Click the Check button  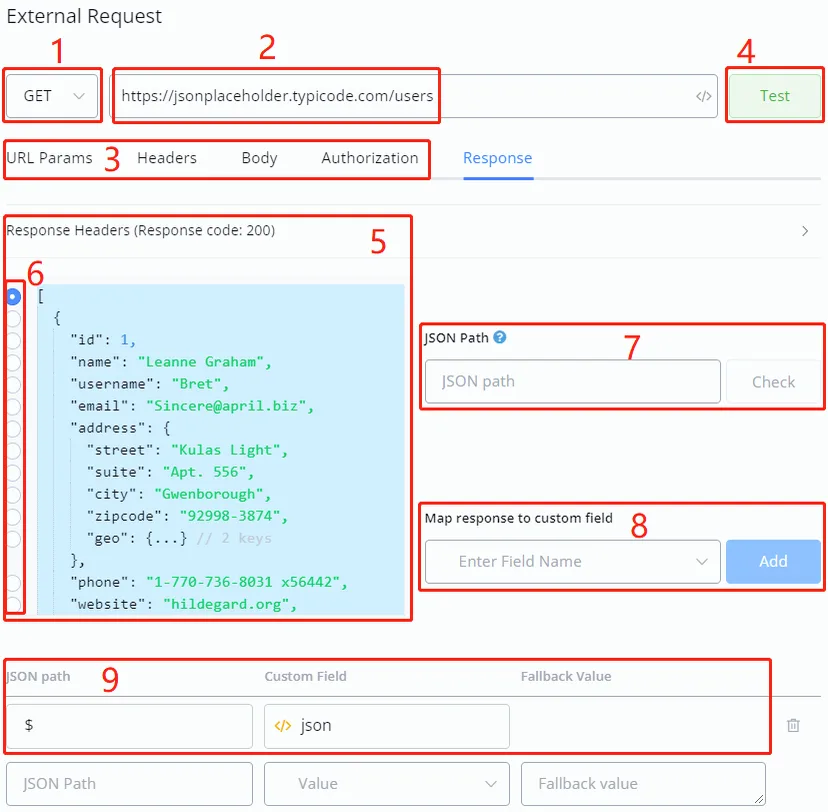point(773,382)
